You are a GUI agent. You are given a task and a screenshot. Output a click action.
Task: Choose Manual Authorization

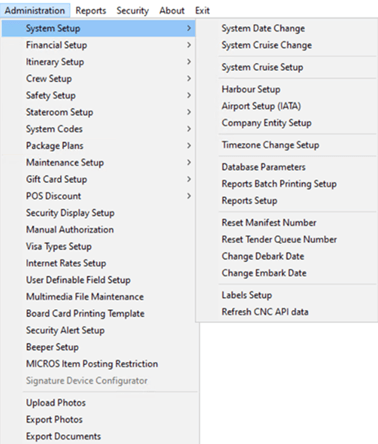pos(99,229)
